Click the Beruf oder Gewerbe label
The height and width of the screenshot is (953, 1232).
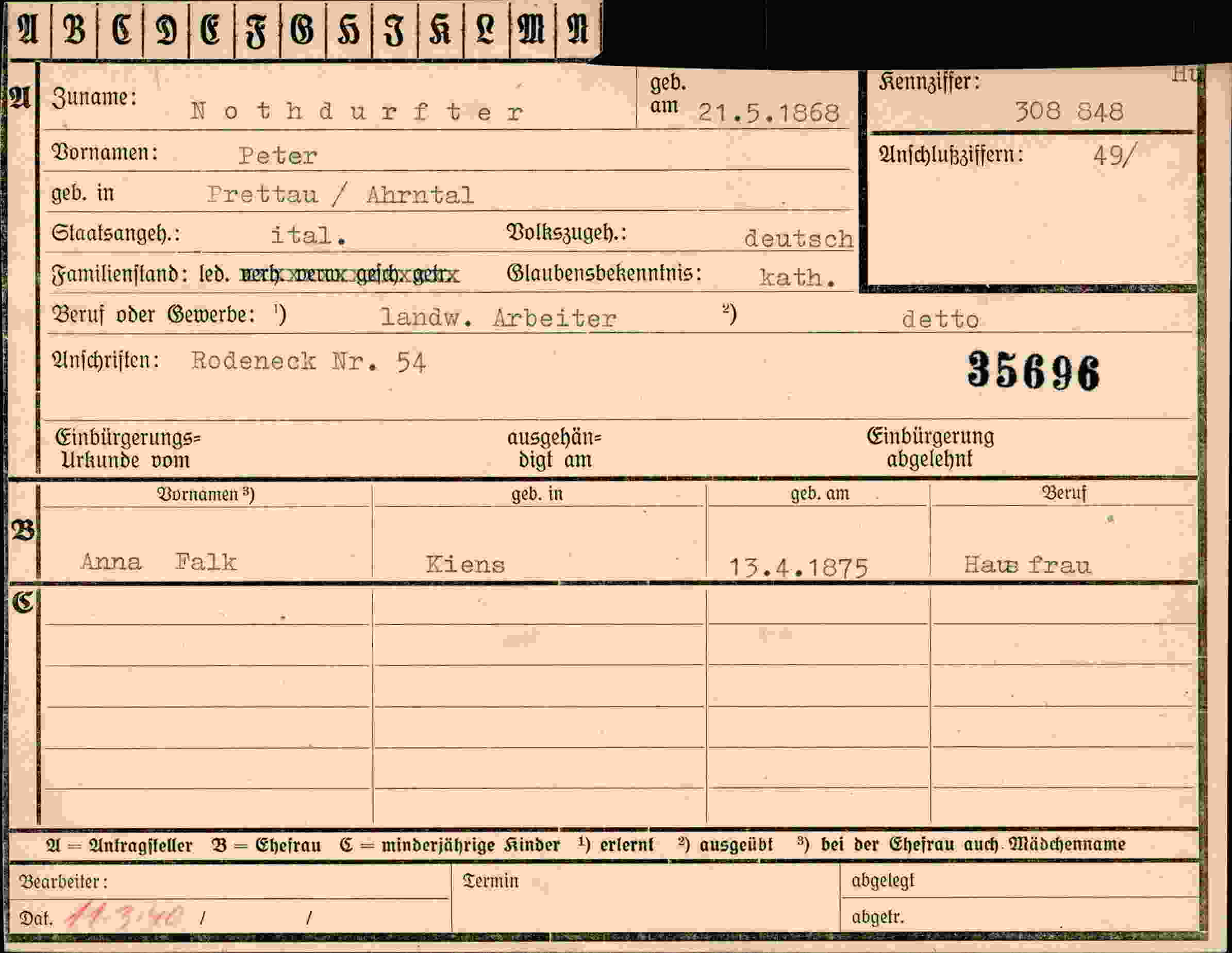pyautogui.click(x=153, y=314)
